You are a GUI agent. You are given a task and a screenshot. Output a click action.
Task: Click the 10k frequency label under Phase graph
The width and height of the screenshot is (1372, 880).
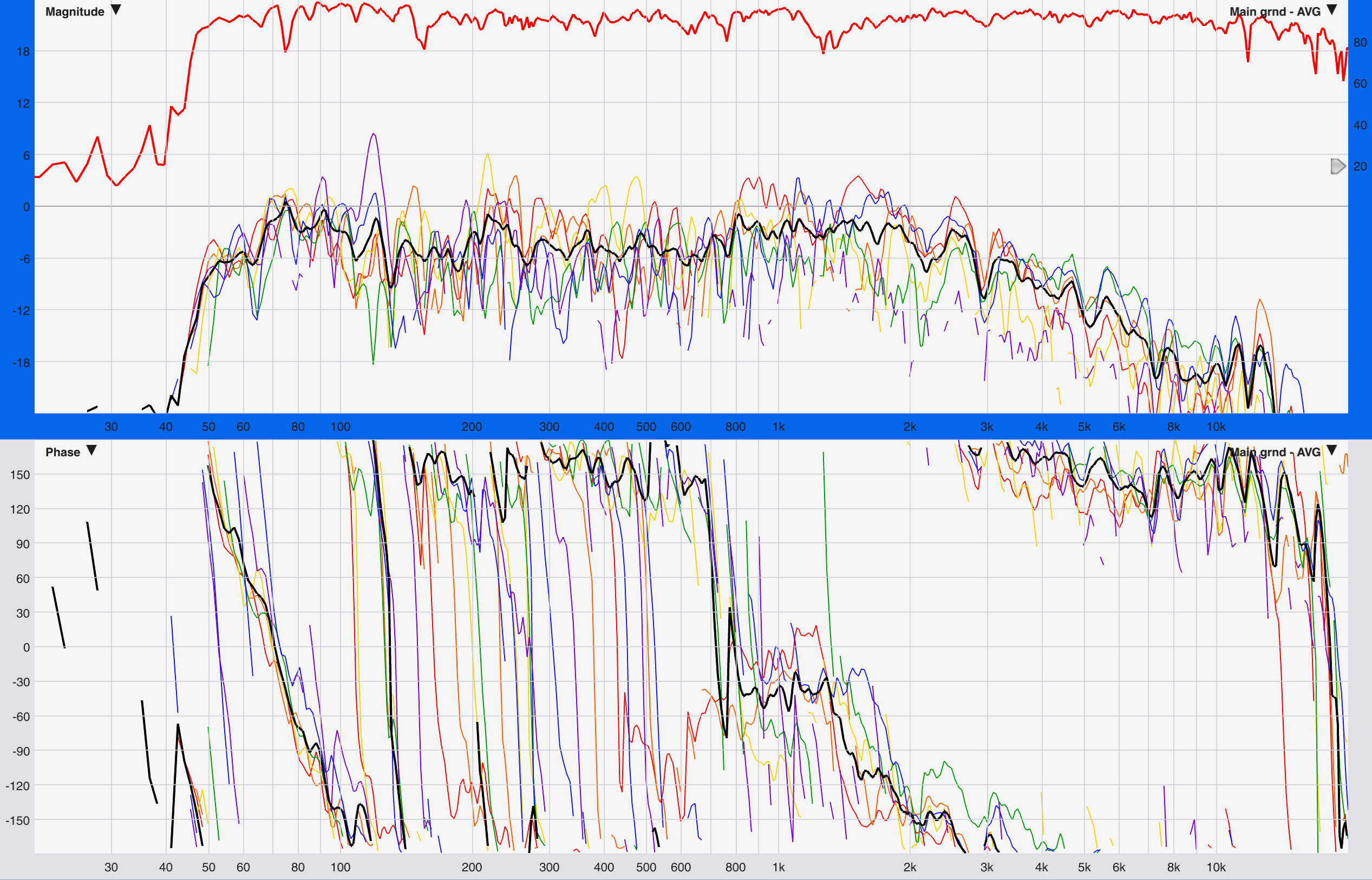pyautogui.click(x=1216, y=868)
